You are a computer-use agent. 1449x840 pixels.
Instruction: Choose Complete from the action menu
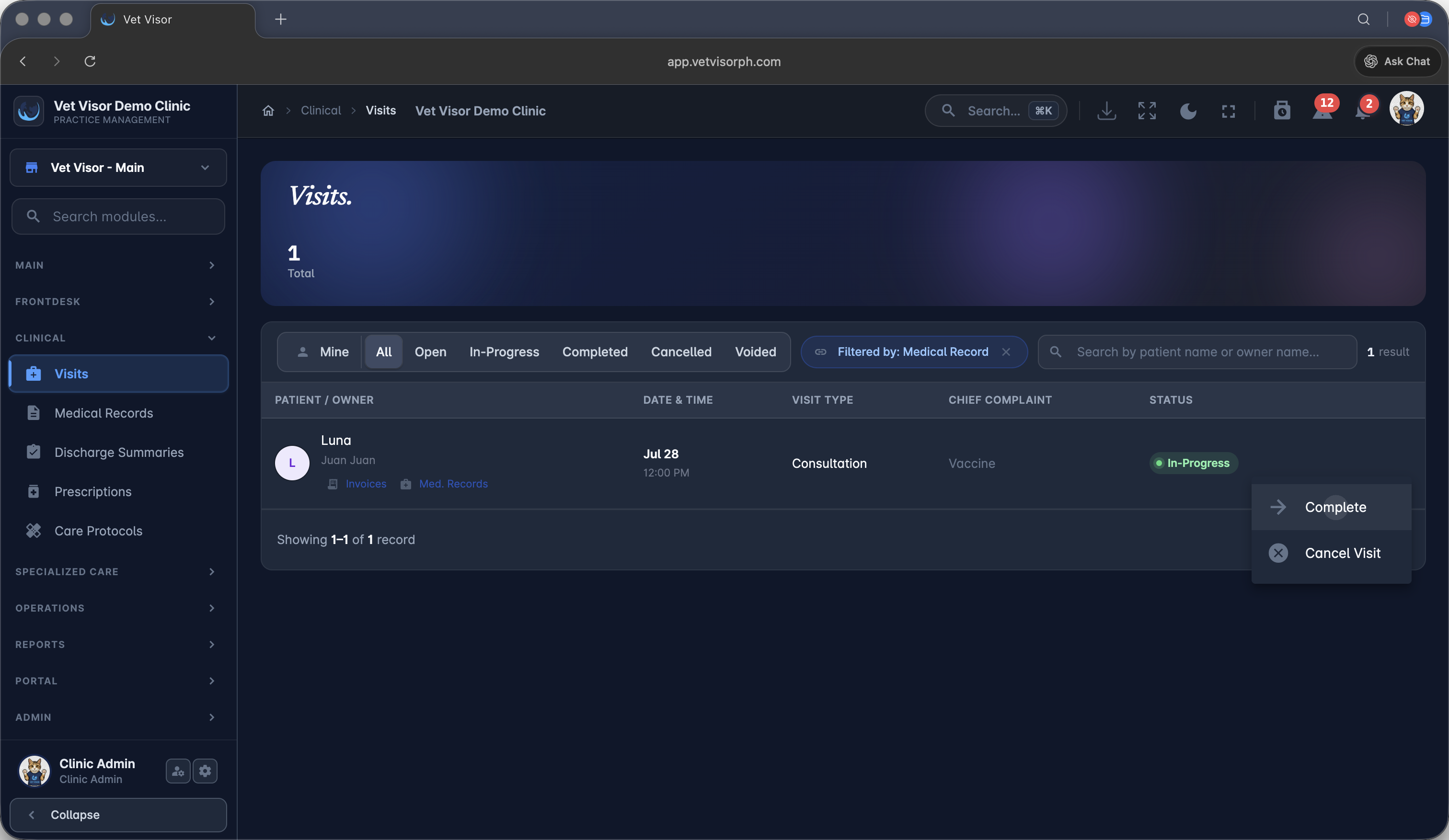click(1331, 507)
